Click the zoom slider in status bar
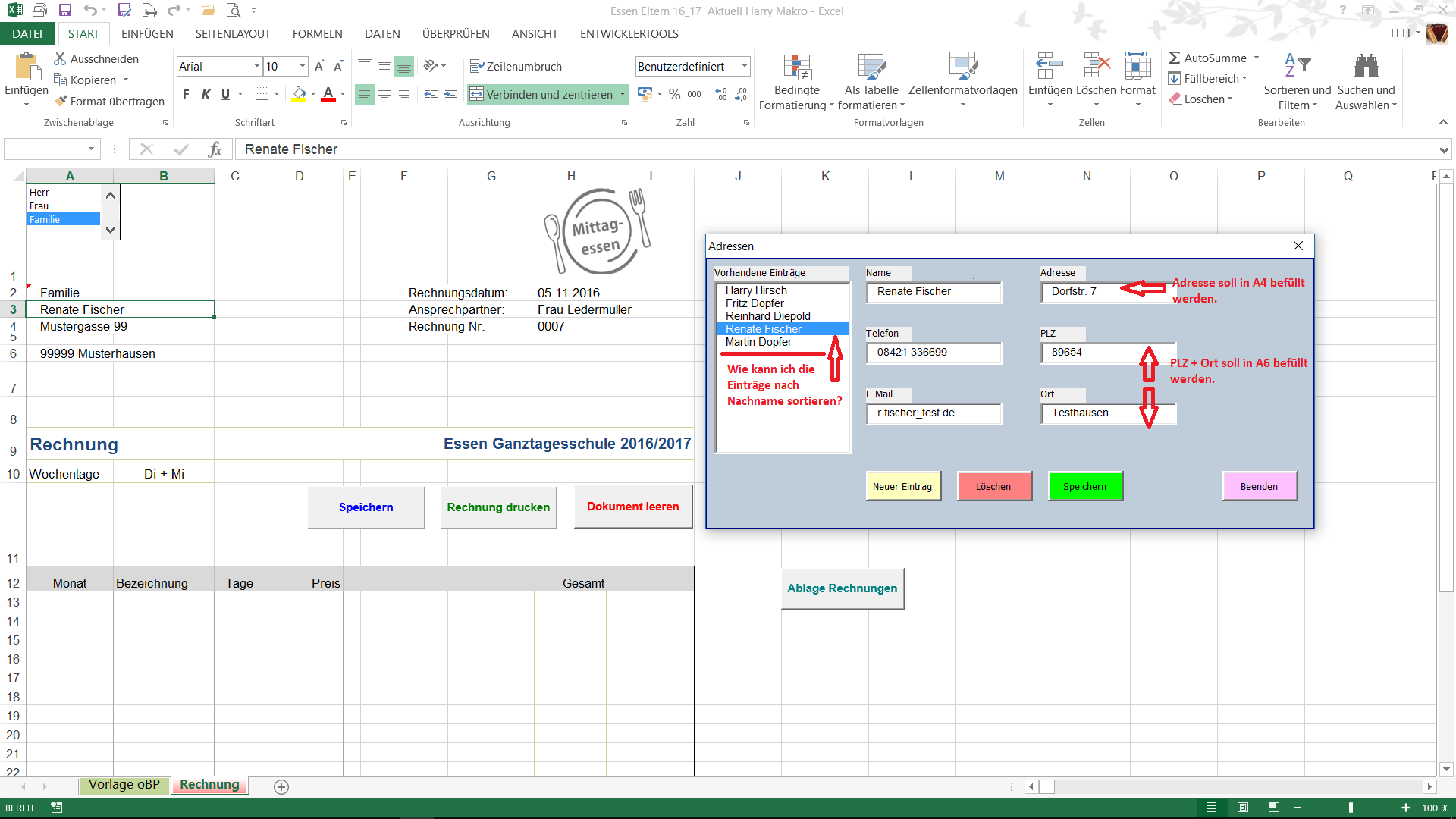Image resolution: width=1456 pixels, height=819 pixels. tap(1351, 808)
